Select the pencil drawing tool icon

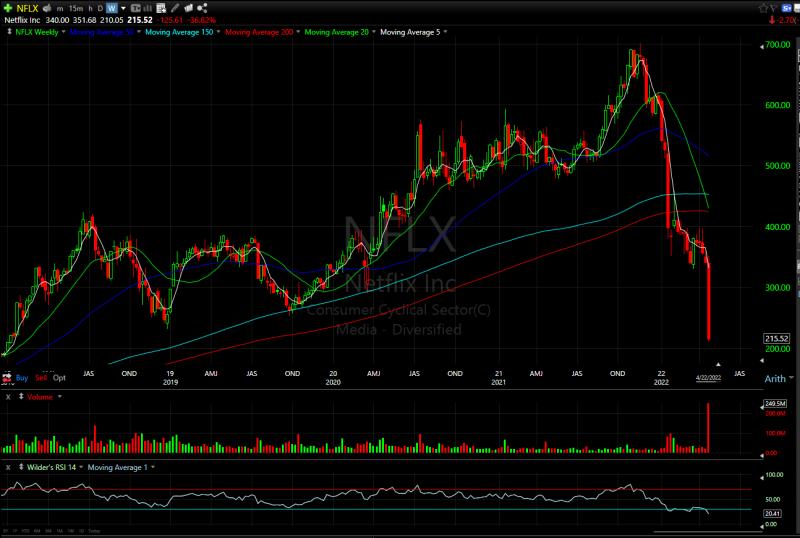[x=175, y=8]
